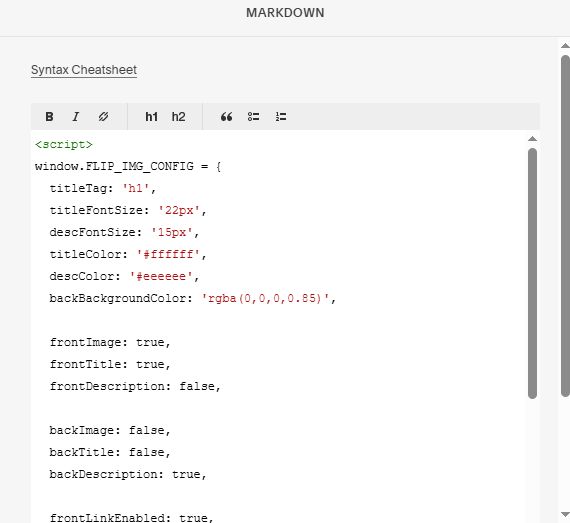This screenshot has height=523, width=570.
Task: Click the frontDescription false value
Action: tap(197, 386)
